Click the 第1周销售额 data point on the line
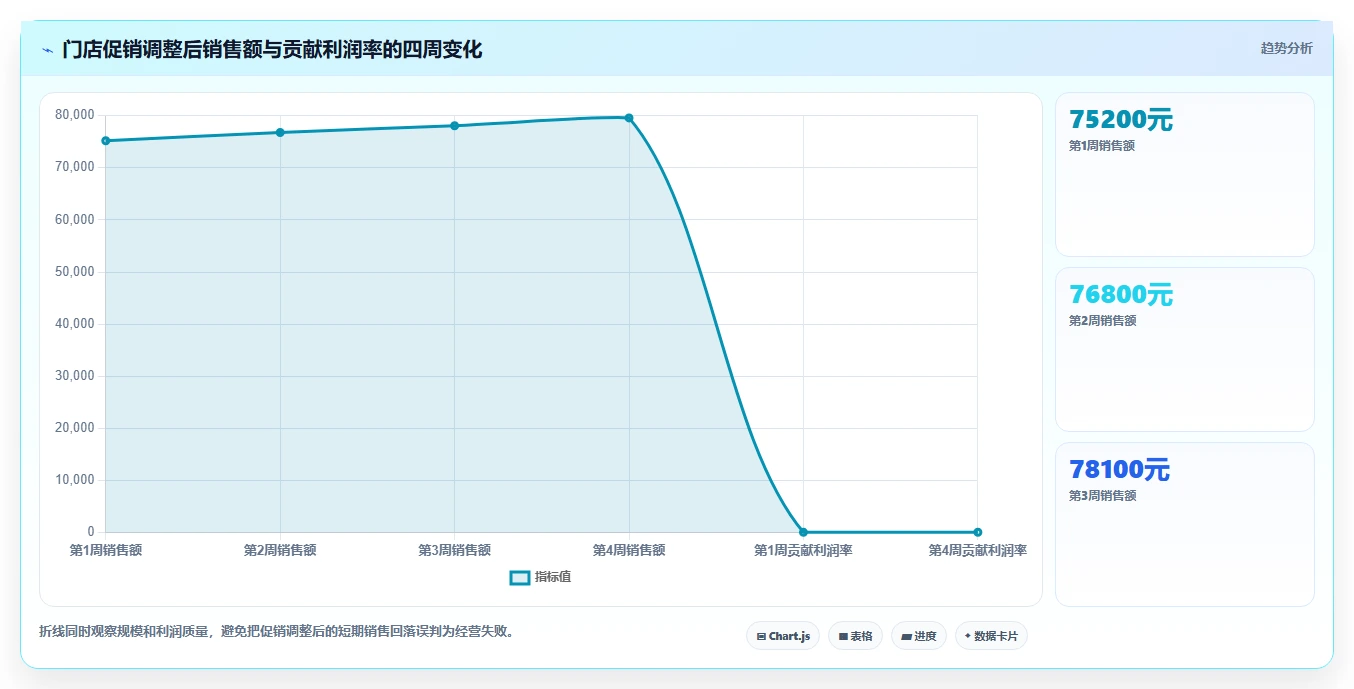The width and height of the screenshot is (1354, 689). (105, 141)
